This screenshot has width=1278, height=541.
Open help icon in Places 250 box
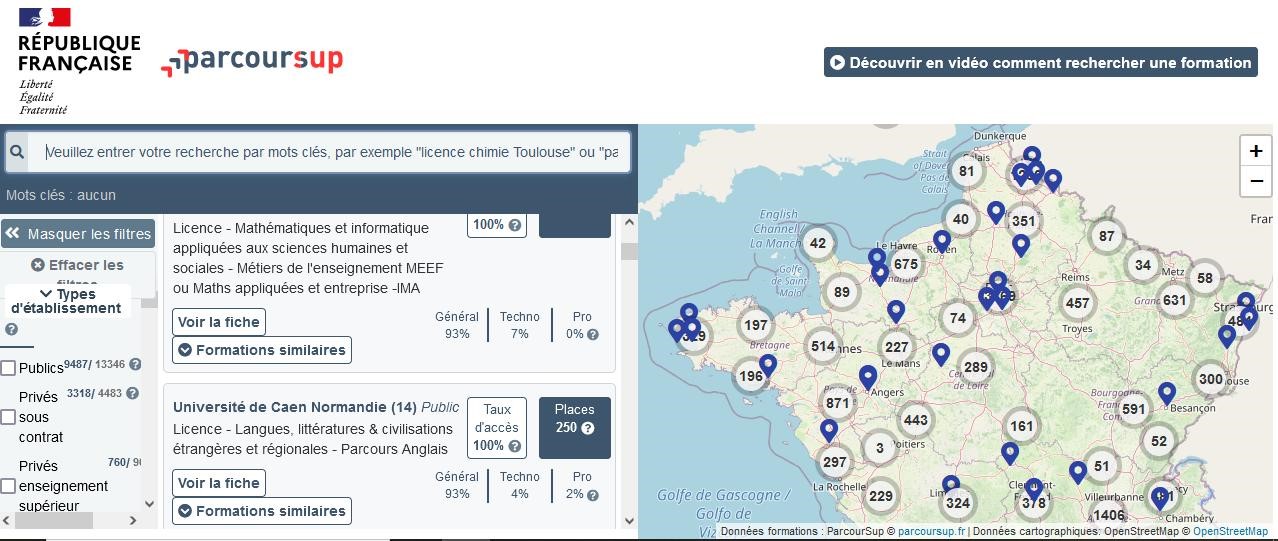coord(588,428)
